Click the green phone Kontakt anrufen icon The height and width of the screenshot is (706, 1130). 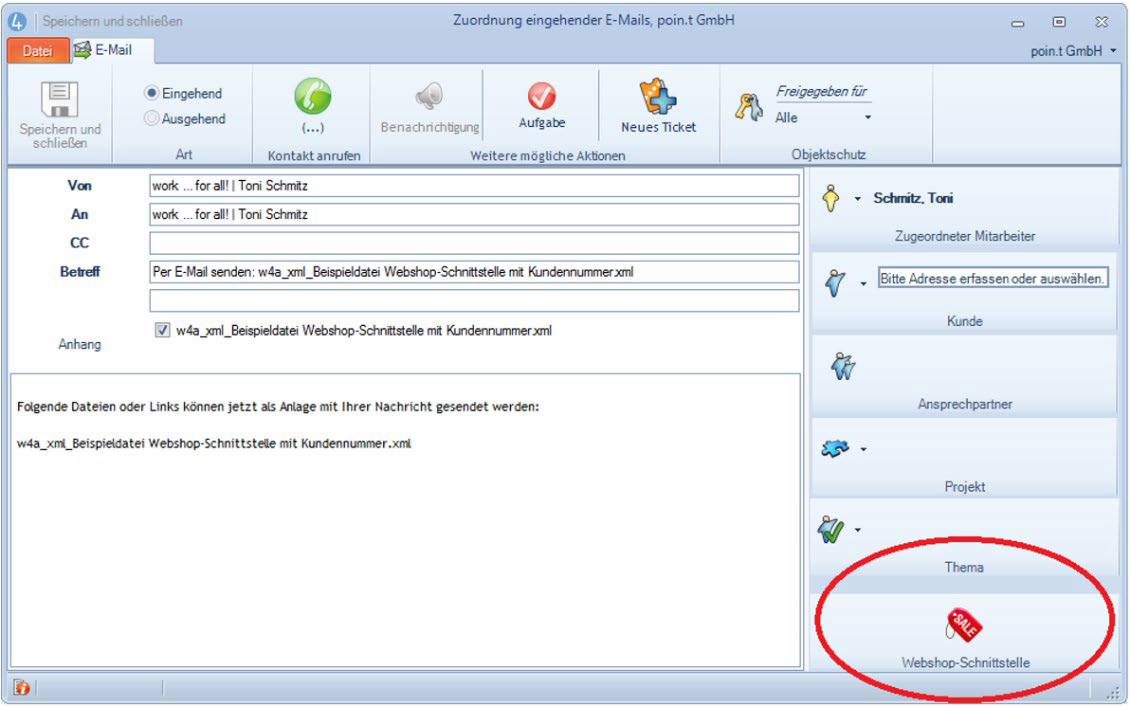click(x=313, y=96)
